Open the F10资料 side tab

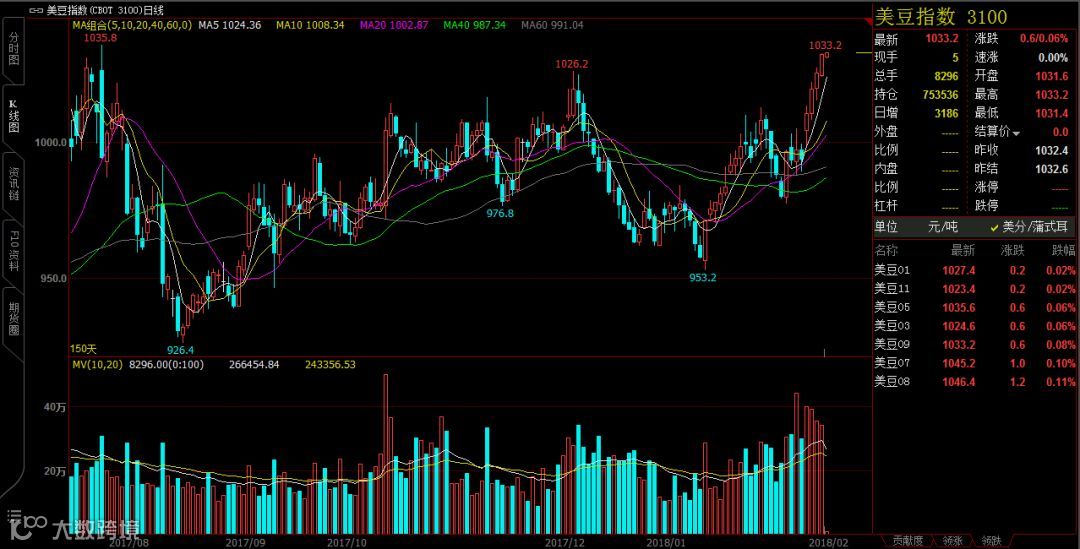click(14, 251)
